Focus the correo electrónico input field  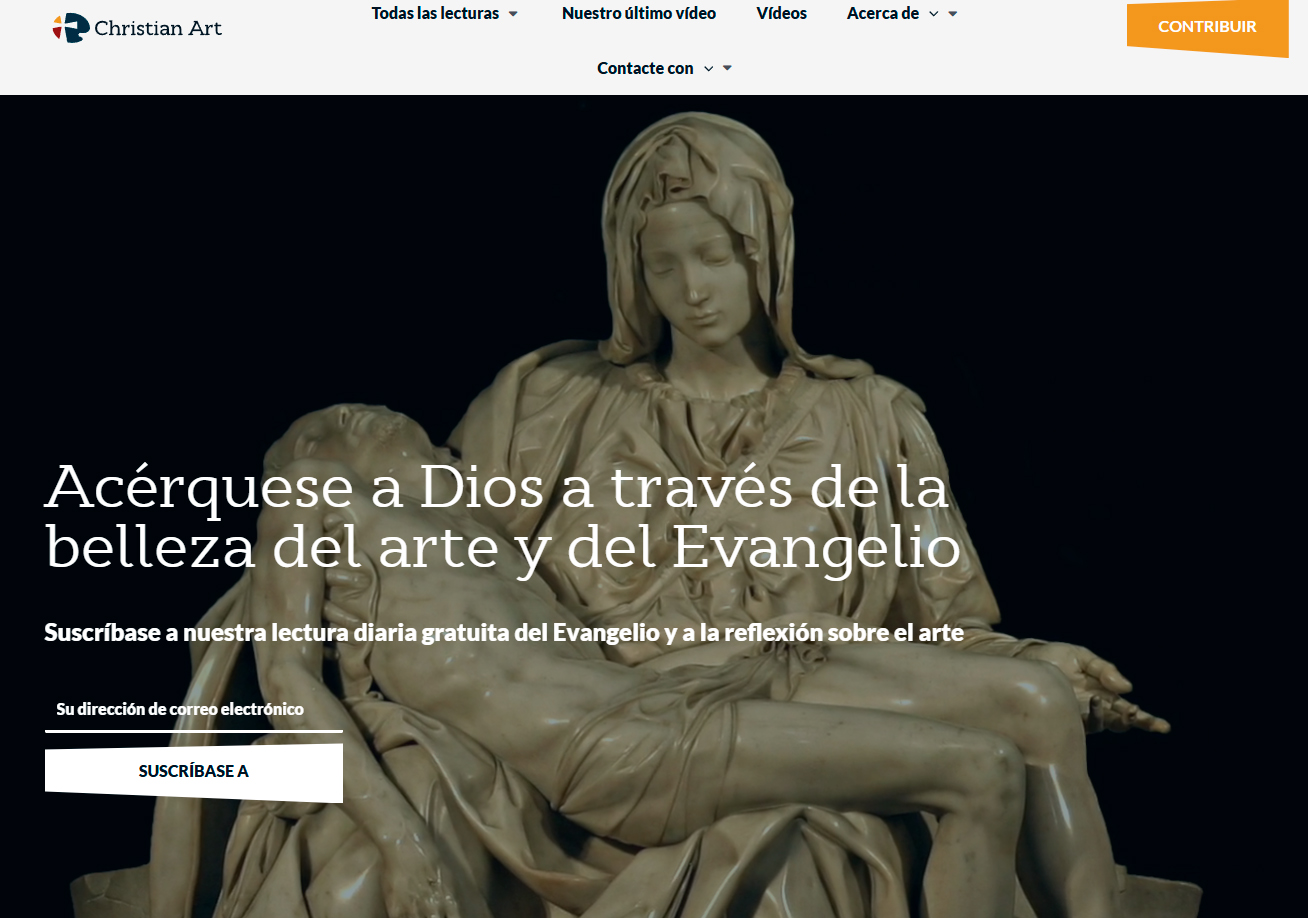[193, 709]
